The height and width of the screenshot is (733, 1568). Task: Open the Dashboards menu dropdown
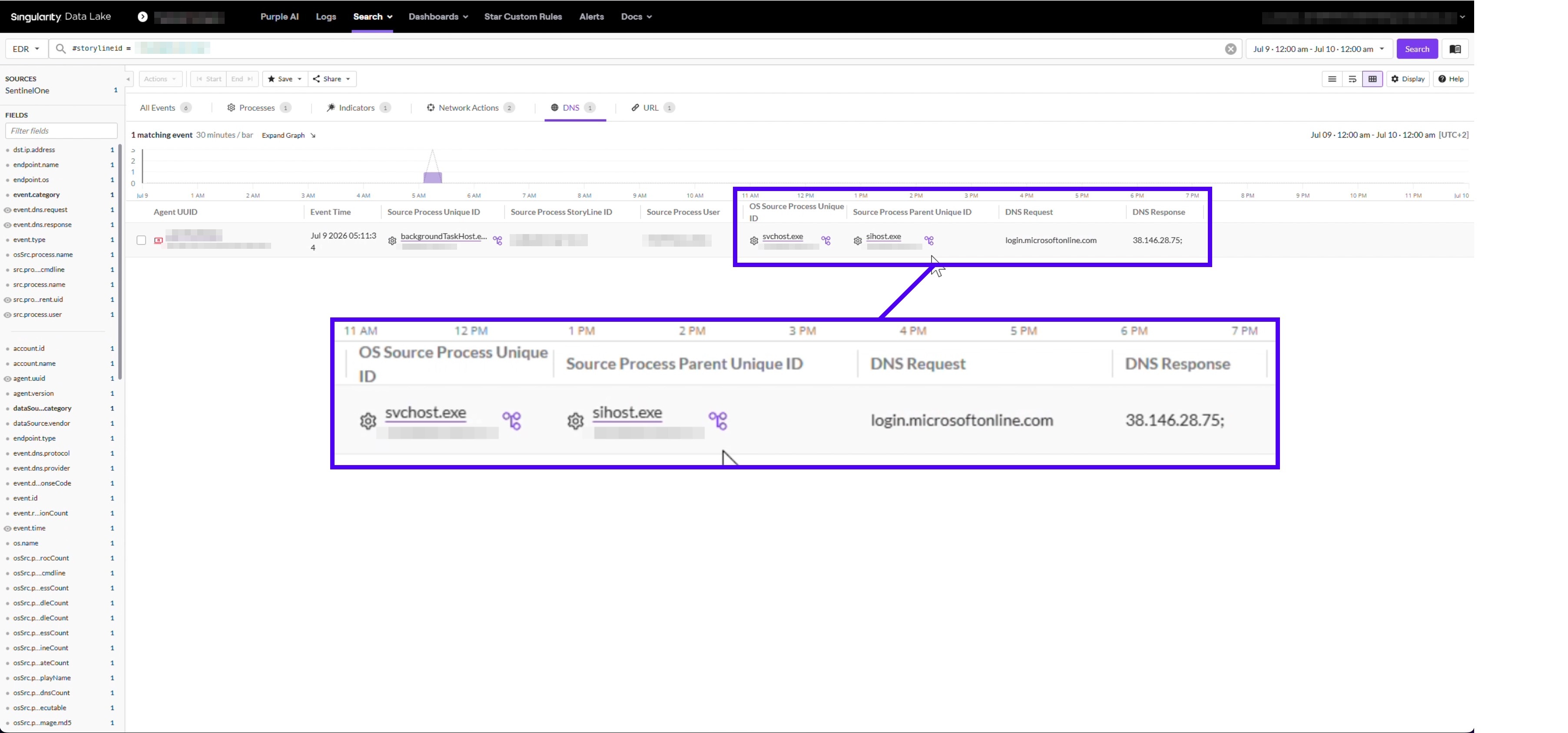pyautogui.click(x=438, y=17)
